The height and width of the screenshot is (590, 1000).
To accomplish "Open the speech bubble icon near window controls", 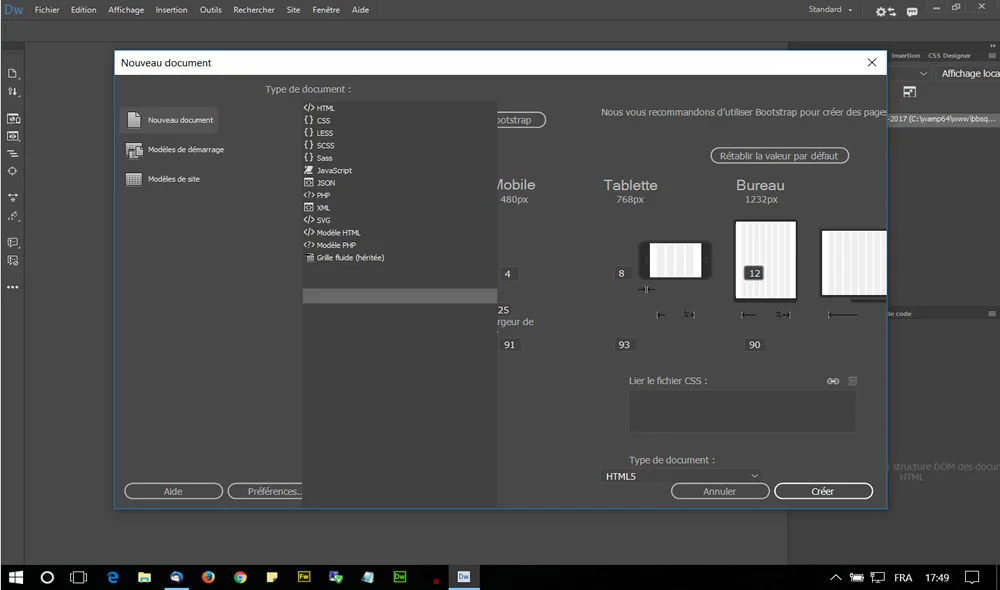I will tap(911, 10).
